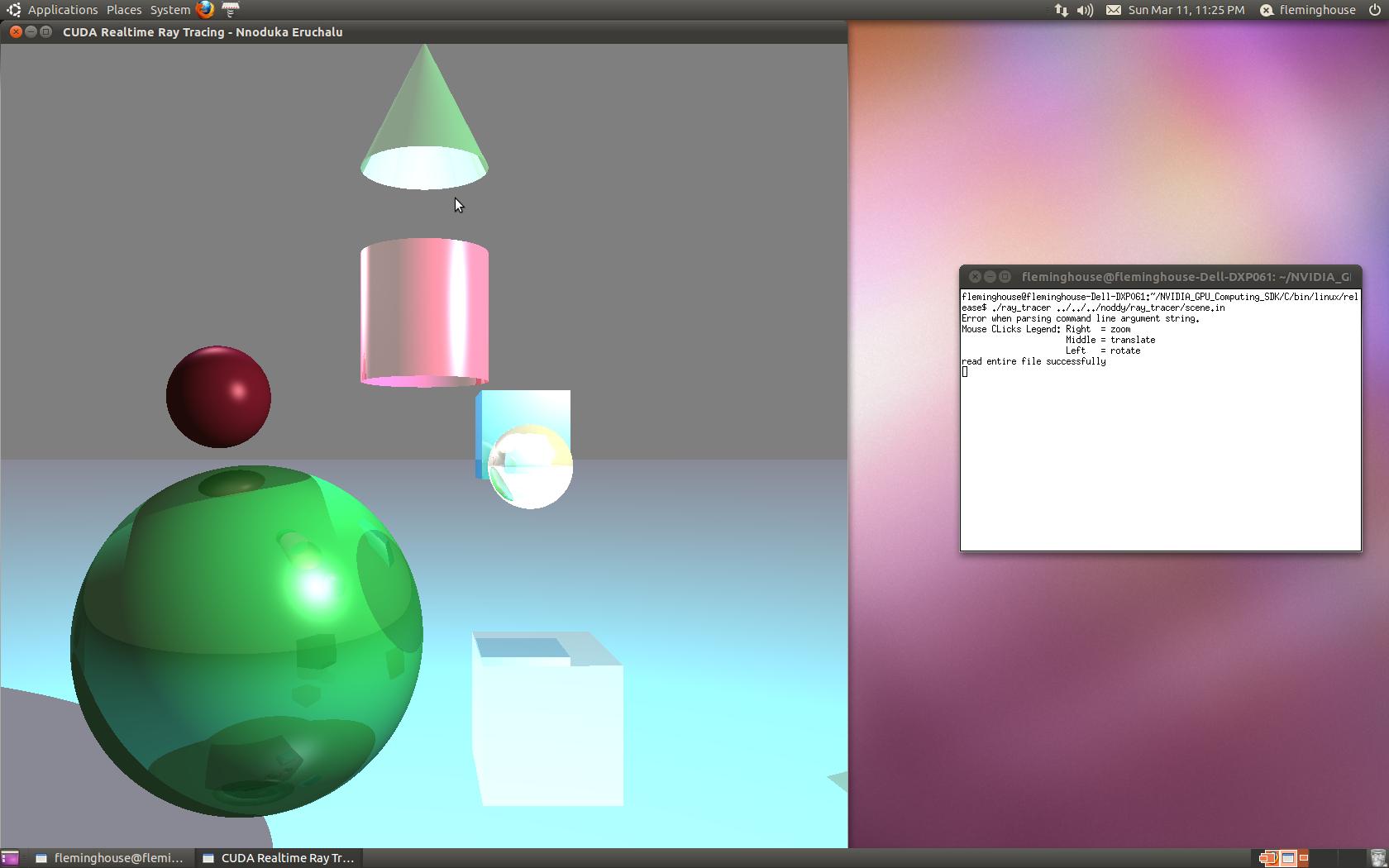
Task: Mute system volume via the speaker icon
Action: click(x=1084, y=10)
